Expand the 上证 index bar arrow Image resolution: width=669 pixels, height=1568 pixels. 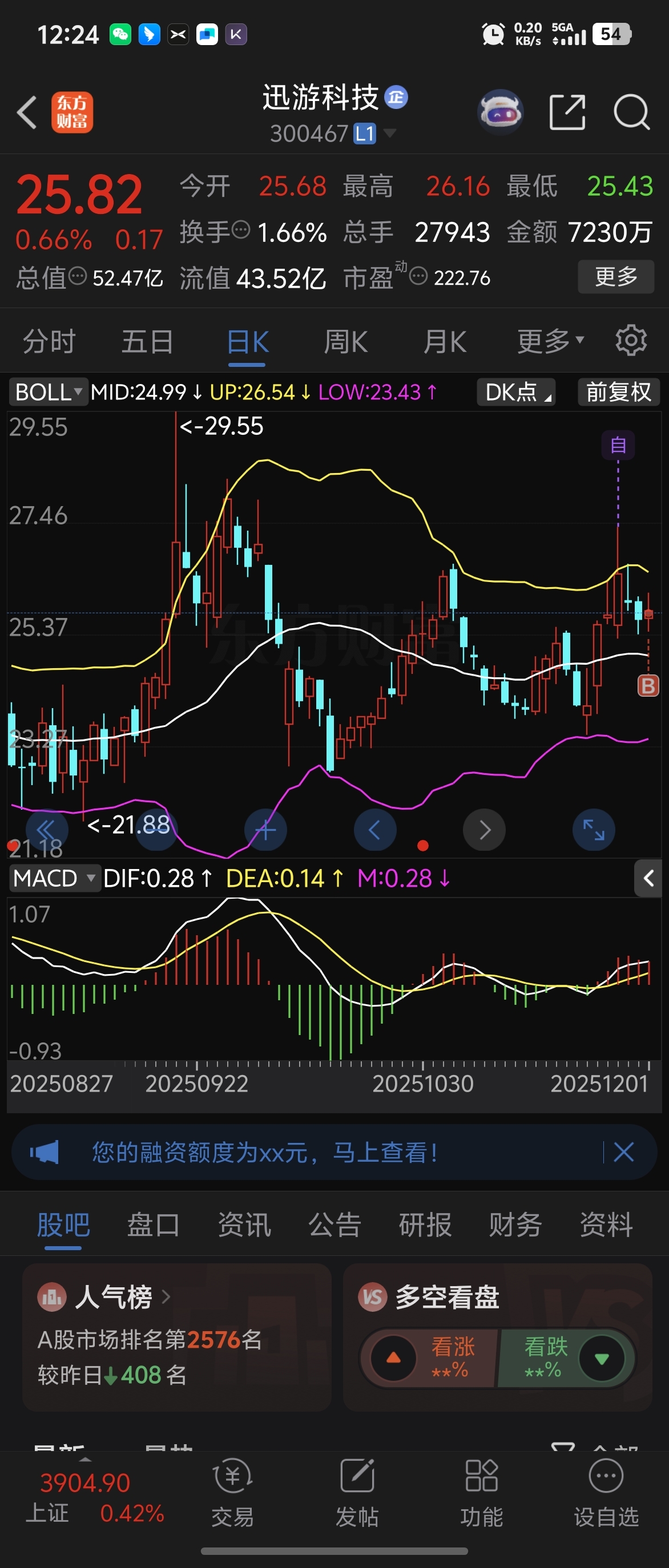tap(85, 1460)
